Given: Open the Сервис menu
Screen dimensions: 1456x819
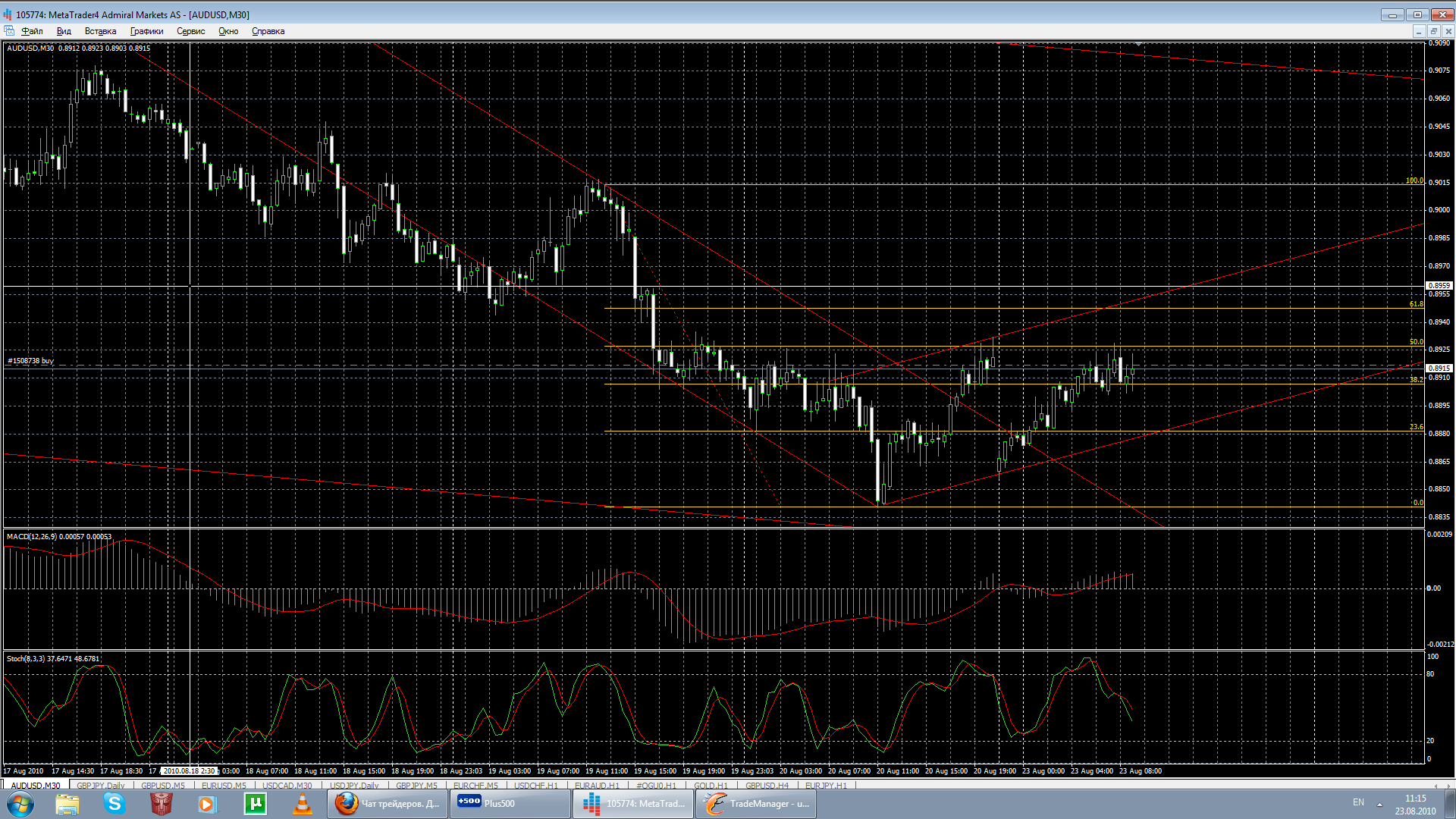Looking at the screenshot, I should point(190,31).
